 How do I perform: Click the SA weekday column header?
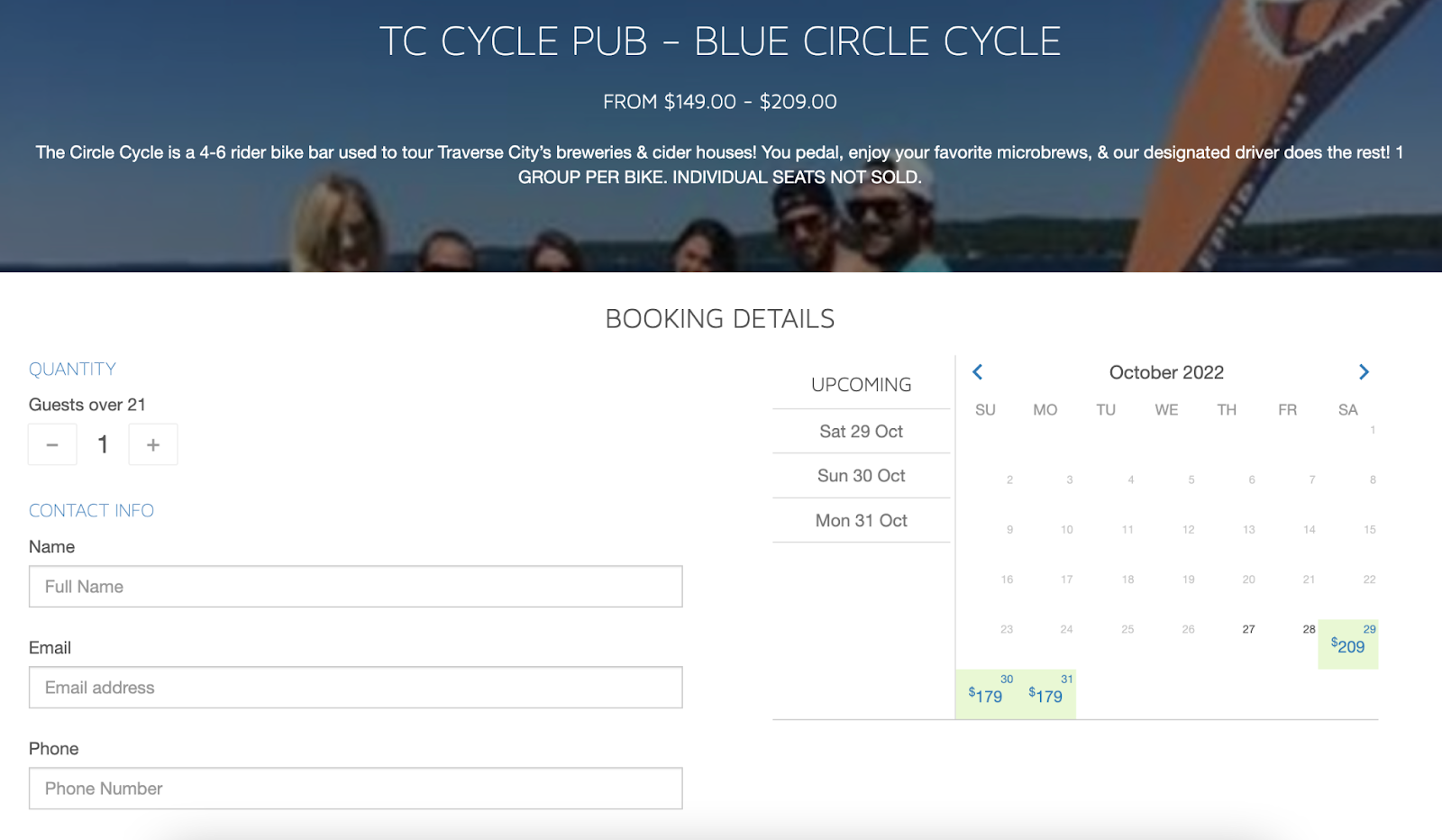click(1348, 410)
